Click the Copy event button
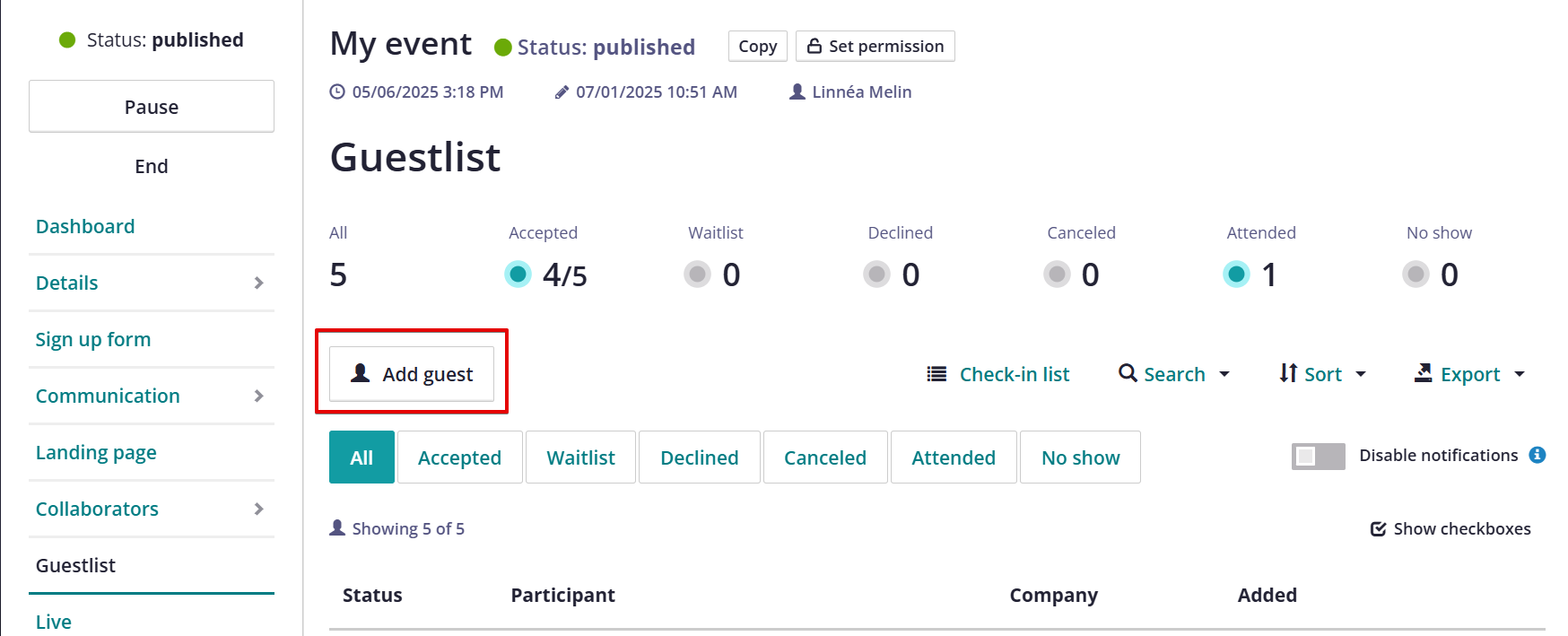This screenshot has height=636, width=1568. pyautogui.click(x=758, y=46)
